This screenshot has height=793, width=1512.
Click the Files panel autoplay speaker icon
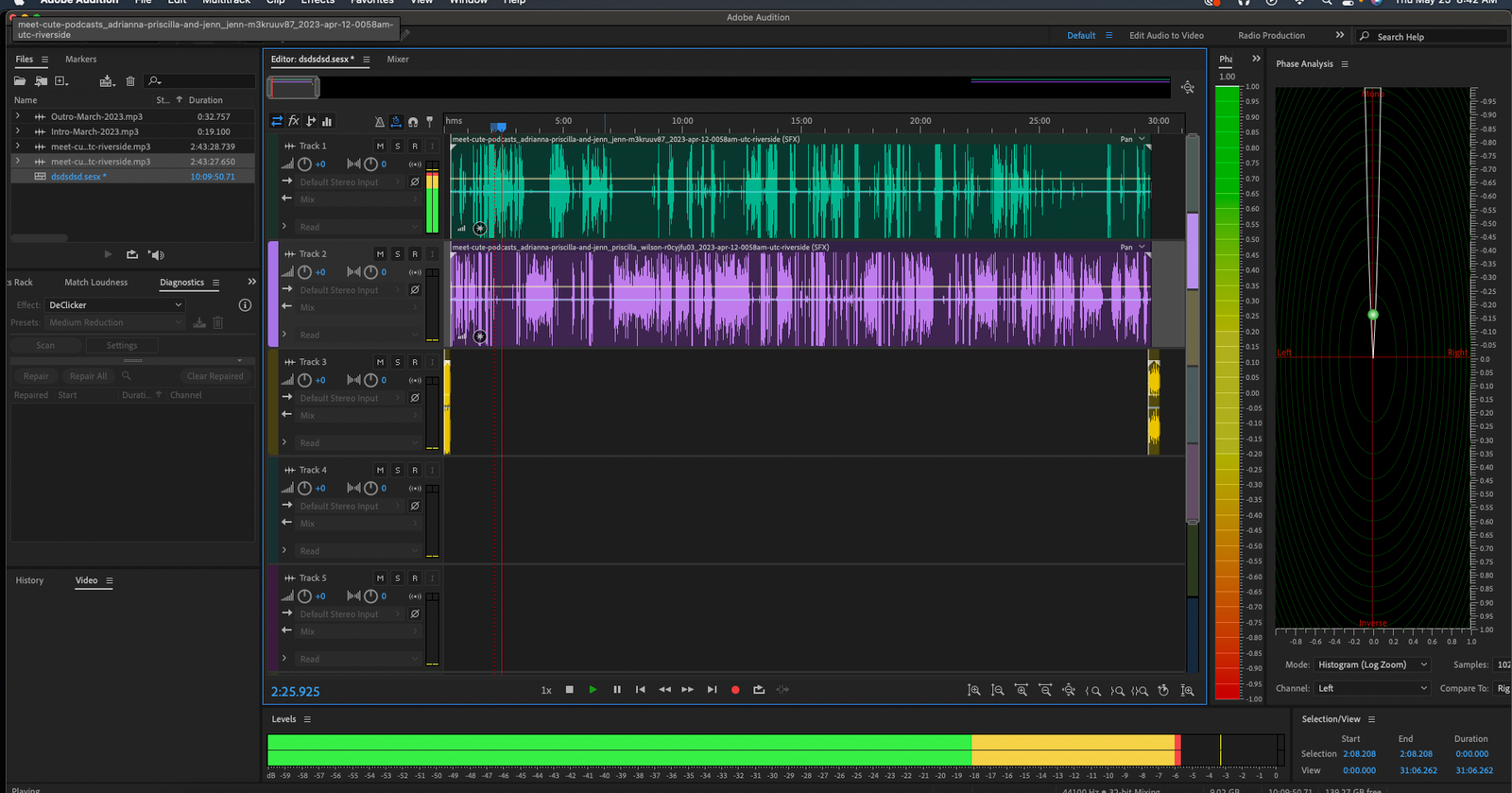click(x=157, y=255)
